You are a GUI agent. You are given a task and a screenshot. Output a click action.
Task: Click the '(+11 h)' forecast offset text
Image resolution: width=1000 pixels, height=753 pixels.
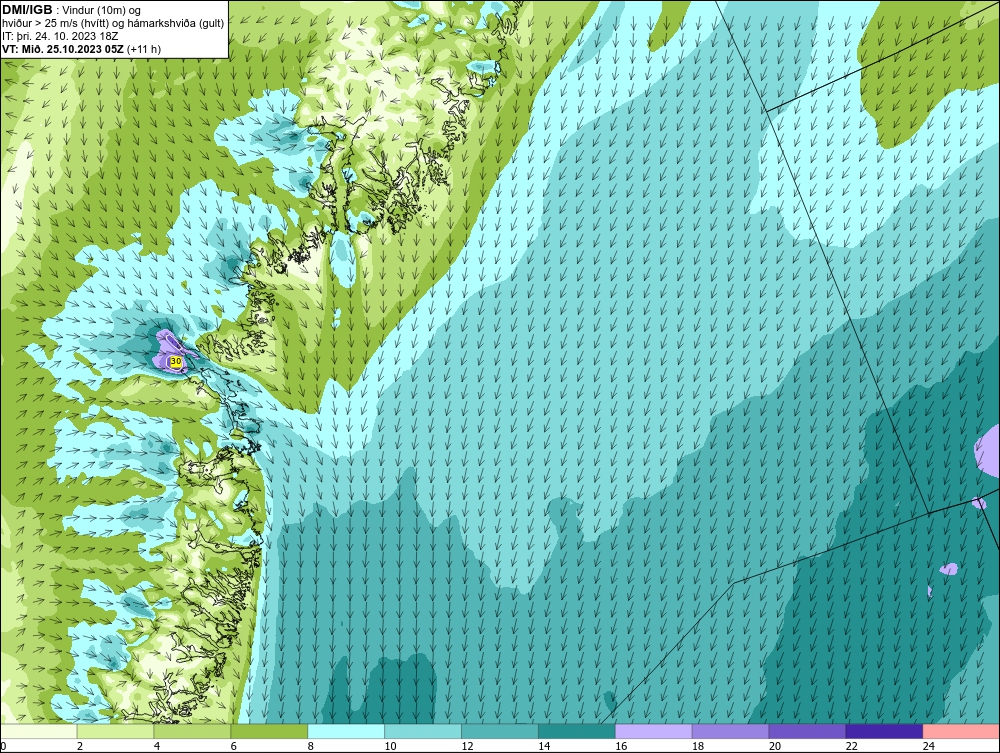click(144, 49)
